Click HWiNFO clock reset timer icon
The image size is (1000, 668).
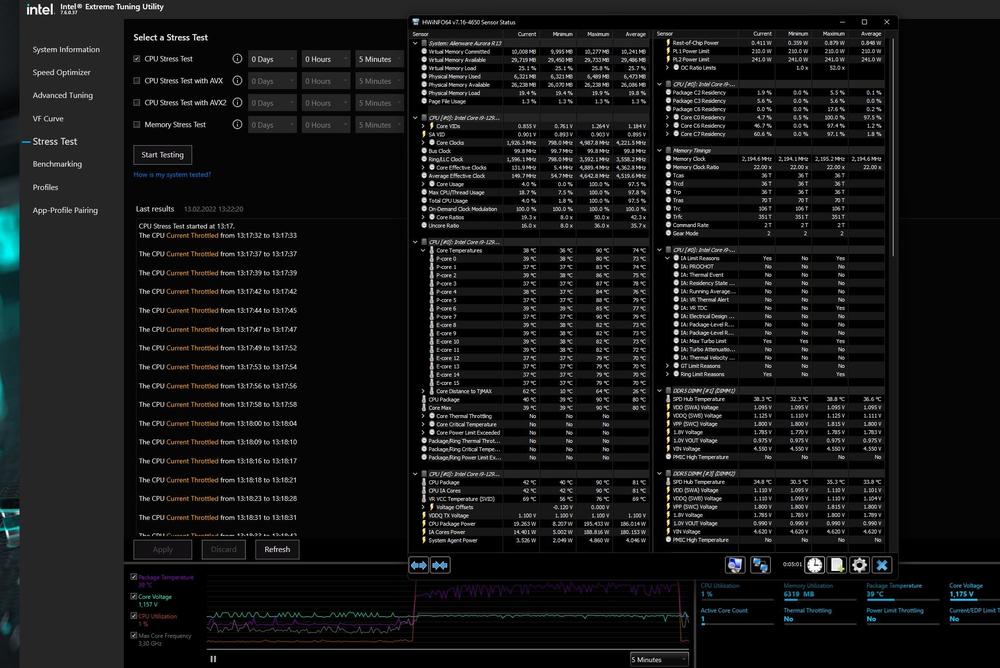tap(815, 565)
